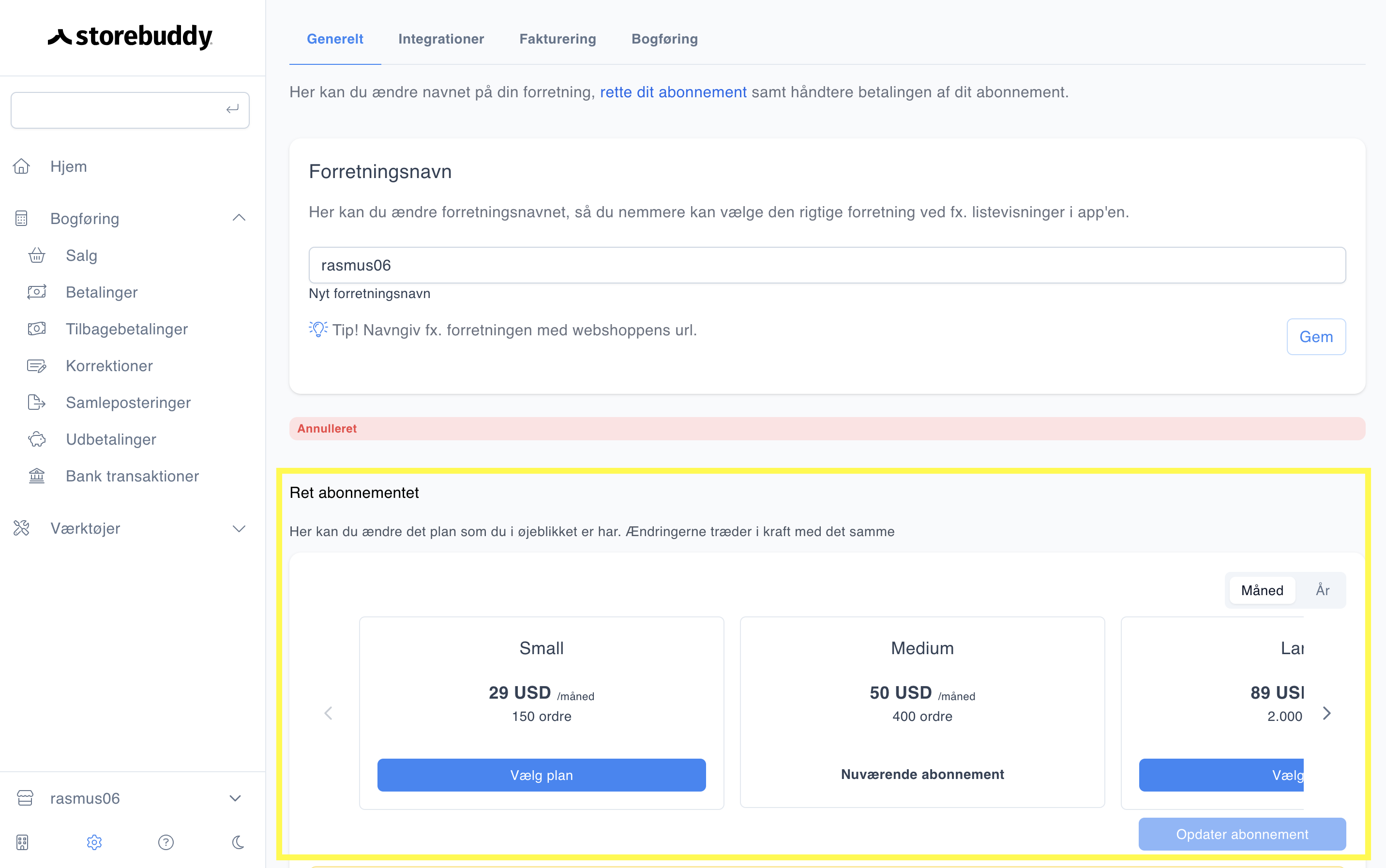The image size is (1386, 868).
Task: Click the Medium plan card
Action: [x=922, y=712]
